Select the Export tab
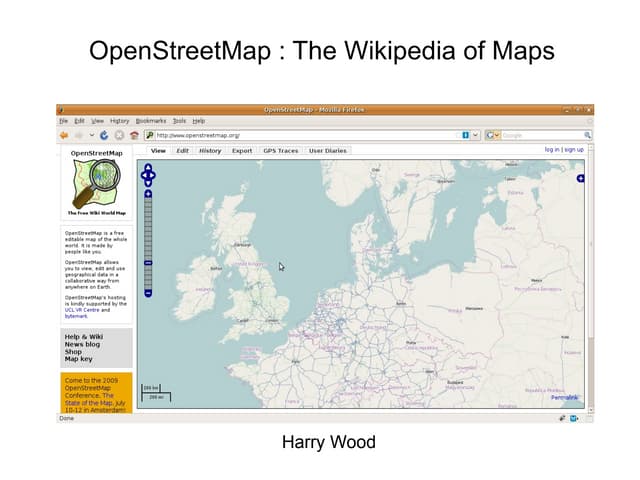This screenshot has height=480, width=640. [242, 151]
